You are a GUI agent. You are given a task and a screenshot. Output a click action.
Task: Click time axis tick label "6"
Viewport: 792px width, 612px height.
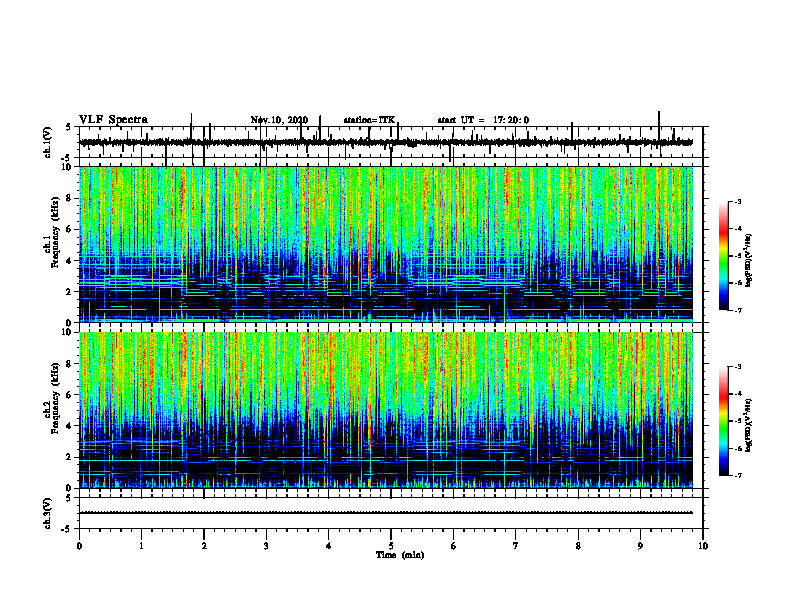click(454, 546)
